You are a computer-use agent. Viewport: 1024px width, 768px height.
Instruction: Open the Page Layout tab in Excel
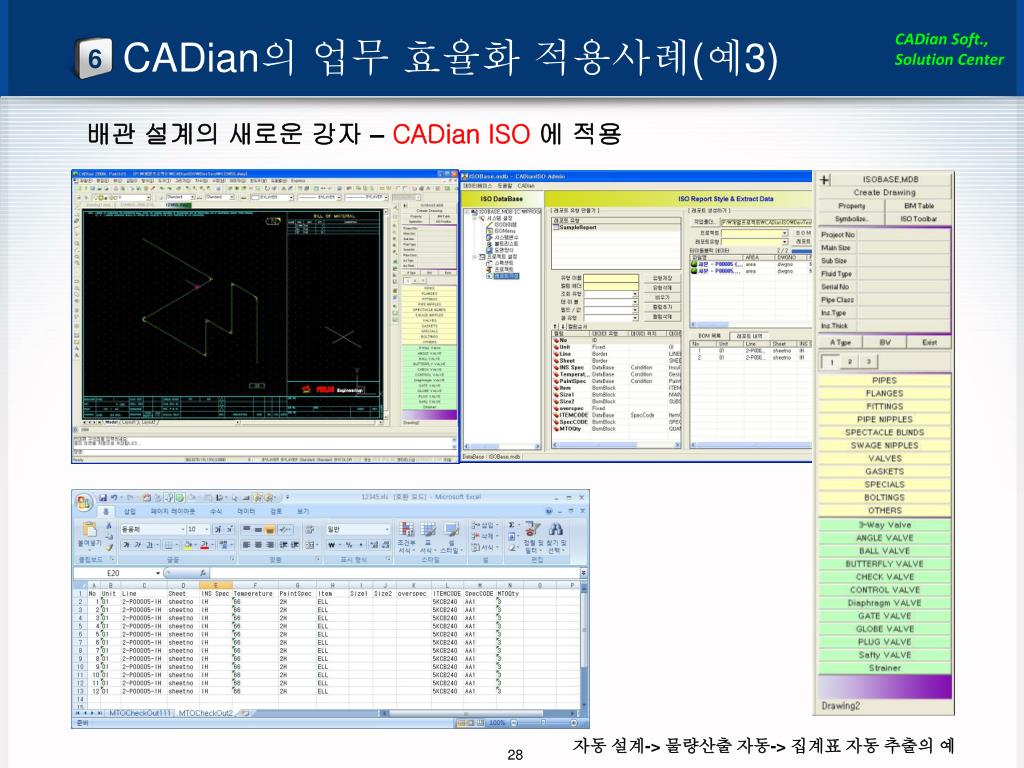click(x=172, y=511)
